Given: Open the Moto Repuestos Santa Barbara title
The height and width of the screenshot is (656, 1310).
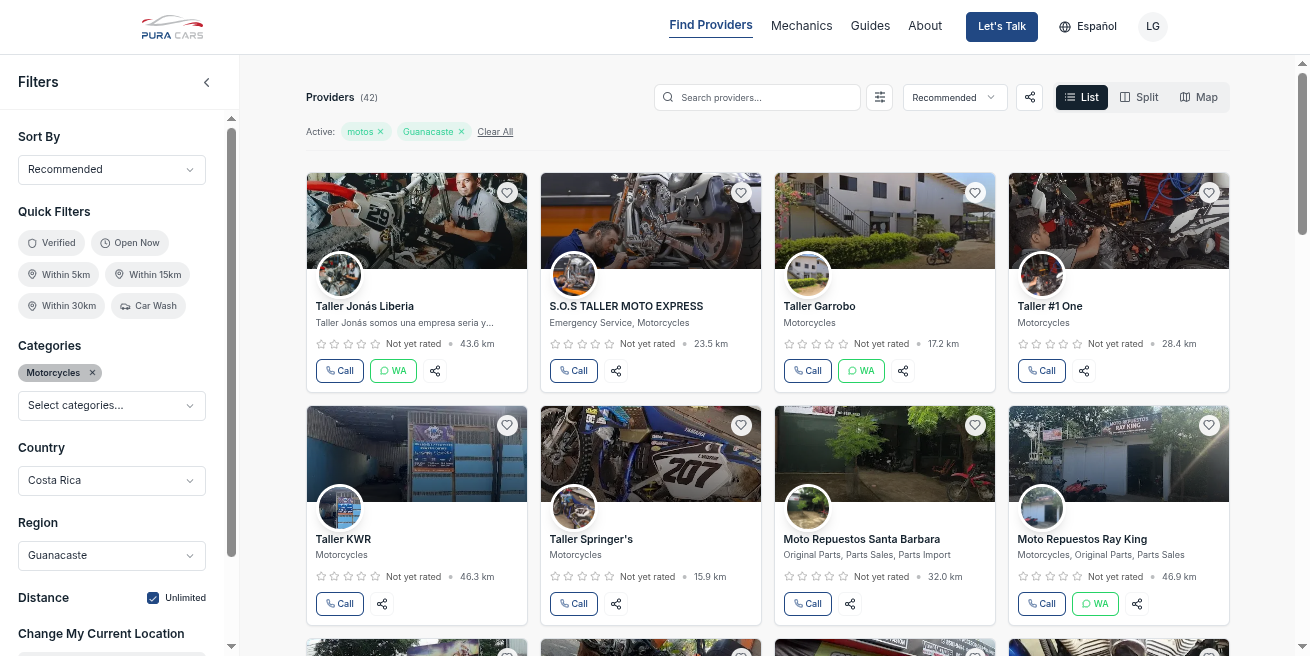Looking at the screenshot, I should click(862, 539).
